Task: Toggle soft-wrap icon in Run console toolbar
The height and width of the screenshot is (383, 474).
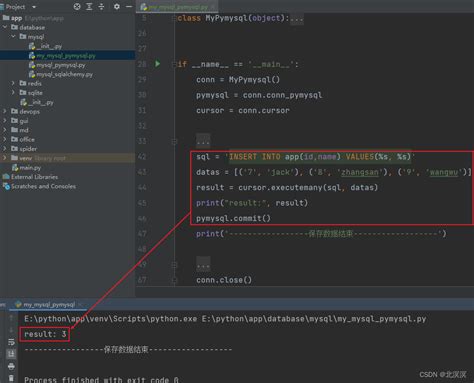Action: click(x=11, y=342)
